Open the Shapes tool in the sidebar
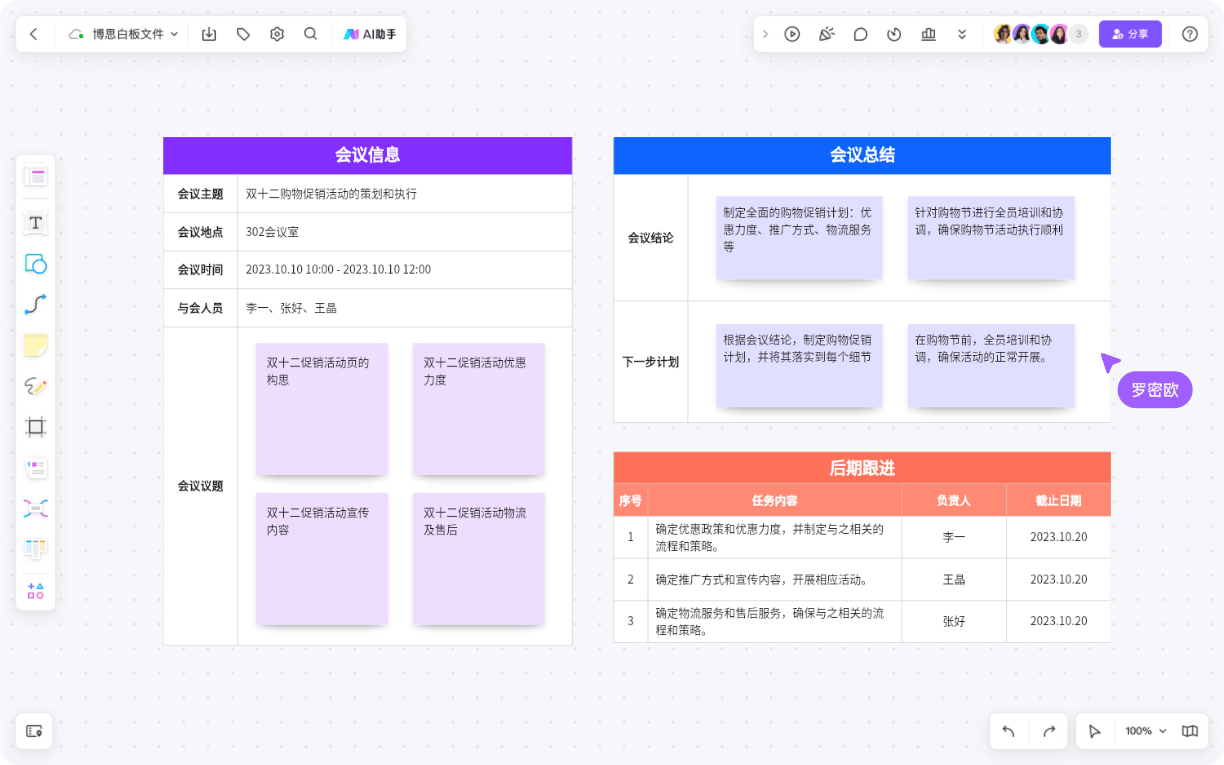The image size is (1224, 765). pos(35,264)
